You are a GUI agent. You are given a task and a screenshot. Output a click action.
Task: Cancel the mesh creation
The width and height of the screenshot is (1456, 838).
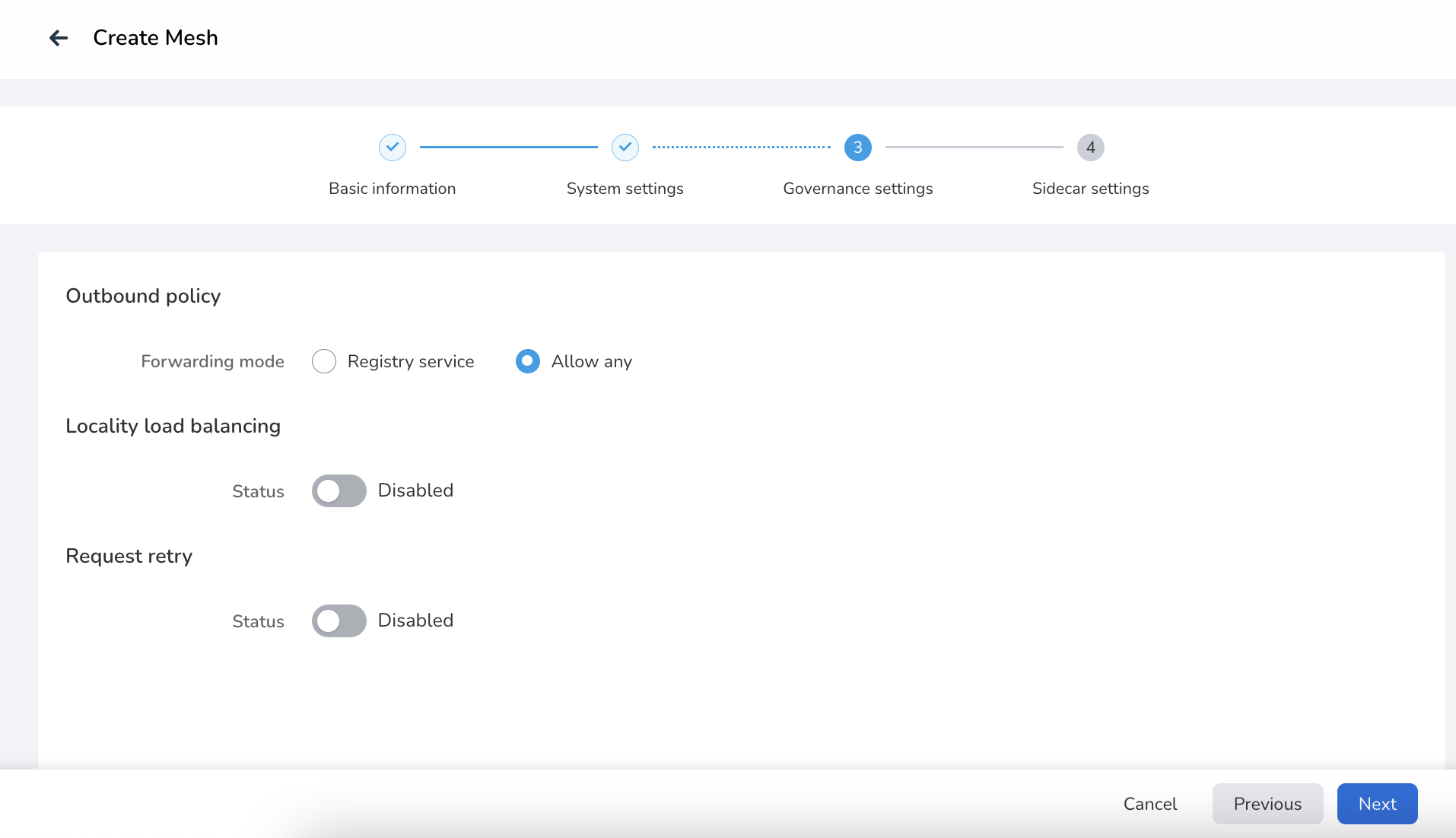pos(1150,804)
